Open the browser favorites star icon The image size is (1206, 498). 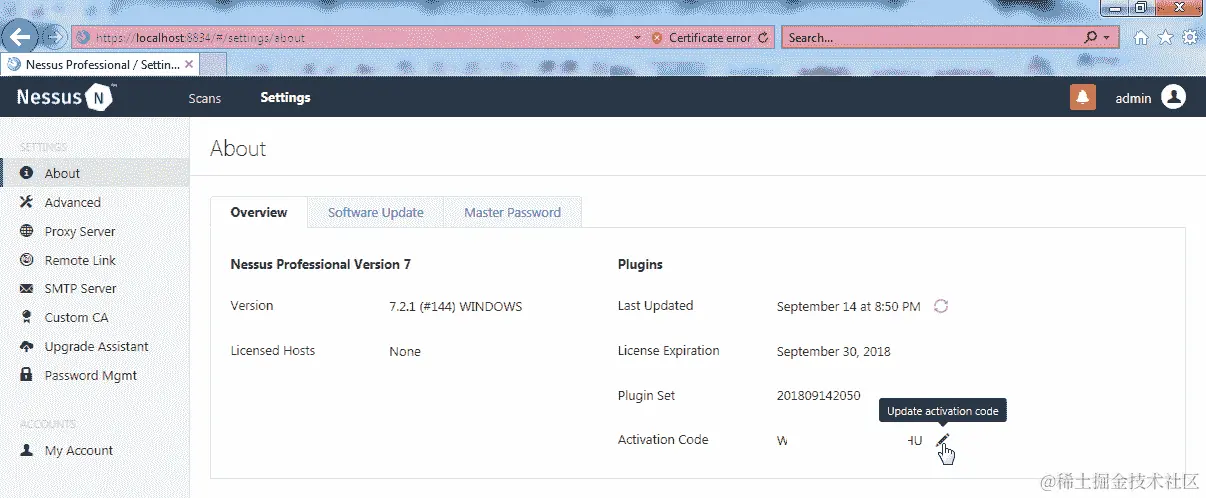tap(1165, 38)
